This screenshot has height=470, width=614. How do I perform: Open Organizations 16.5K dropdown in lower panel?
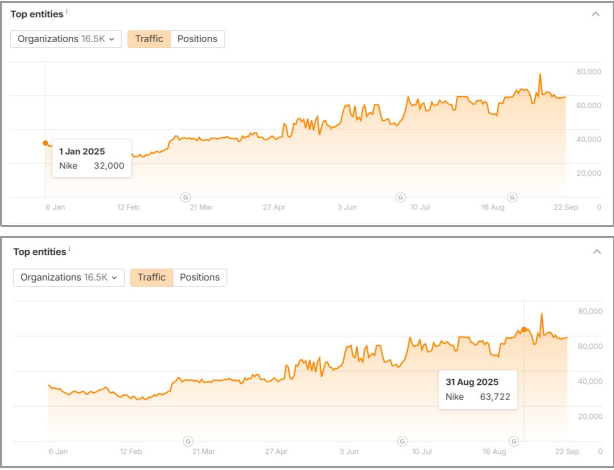(68, 277)
